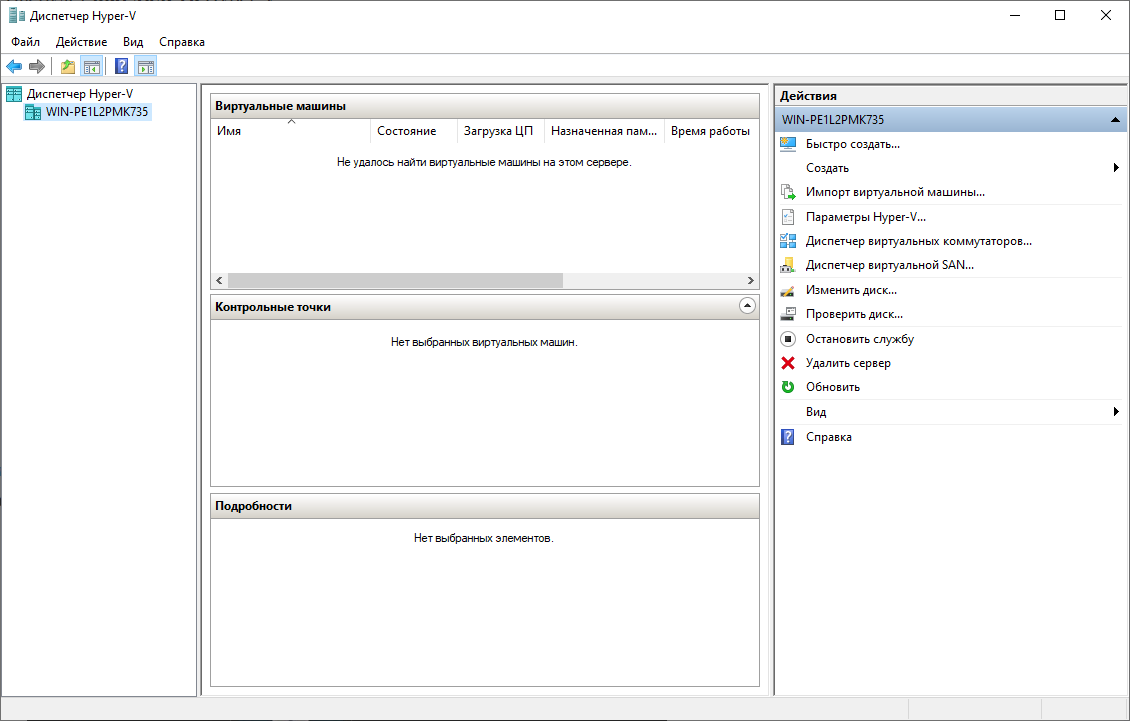Open the Справка menu in menu bar
This screenshot has width=1130, height=721.
[182, 42]
